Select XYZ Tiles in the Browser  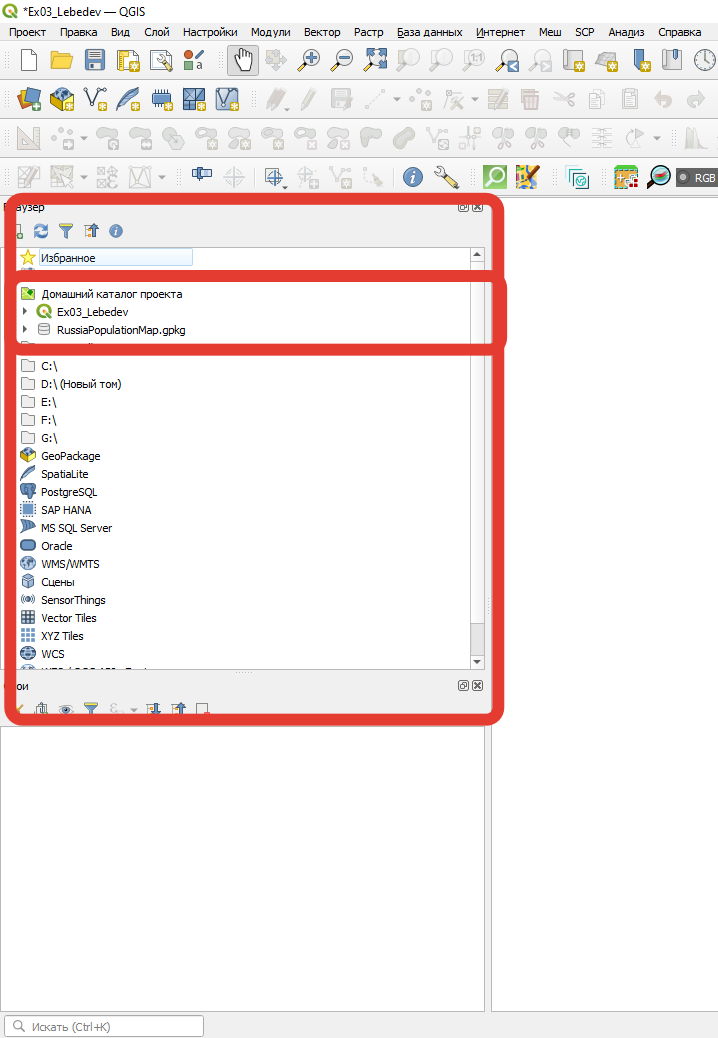coord(62,636)
